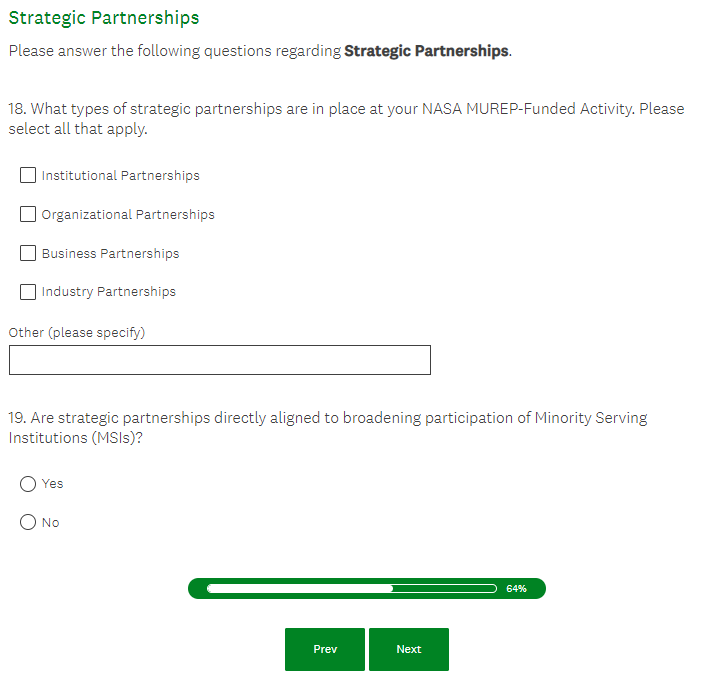This screenshot has width=718, height=684.
Task: Focus the Other (please specify) text box
Action: pyautogui.click(x=220, y=360)
